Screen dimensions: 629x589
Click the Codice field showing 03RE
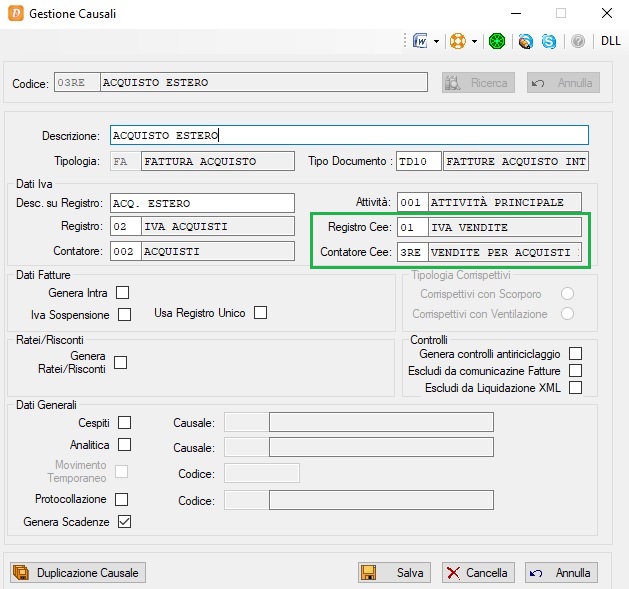click(x=77, y=82)
